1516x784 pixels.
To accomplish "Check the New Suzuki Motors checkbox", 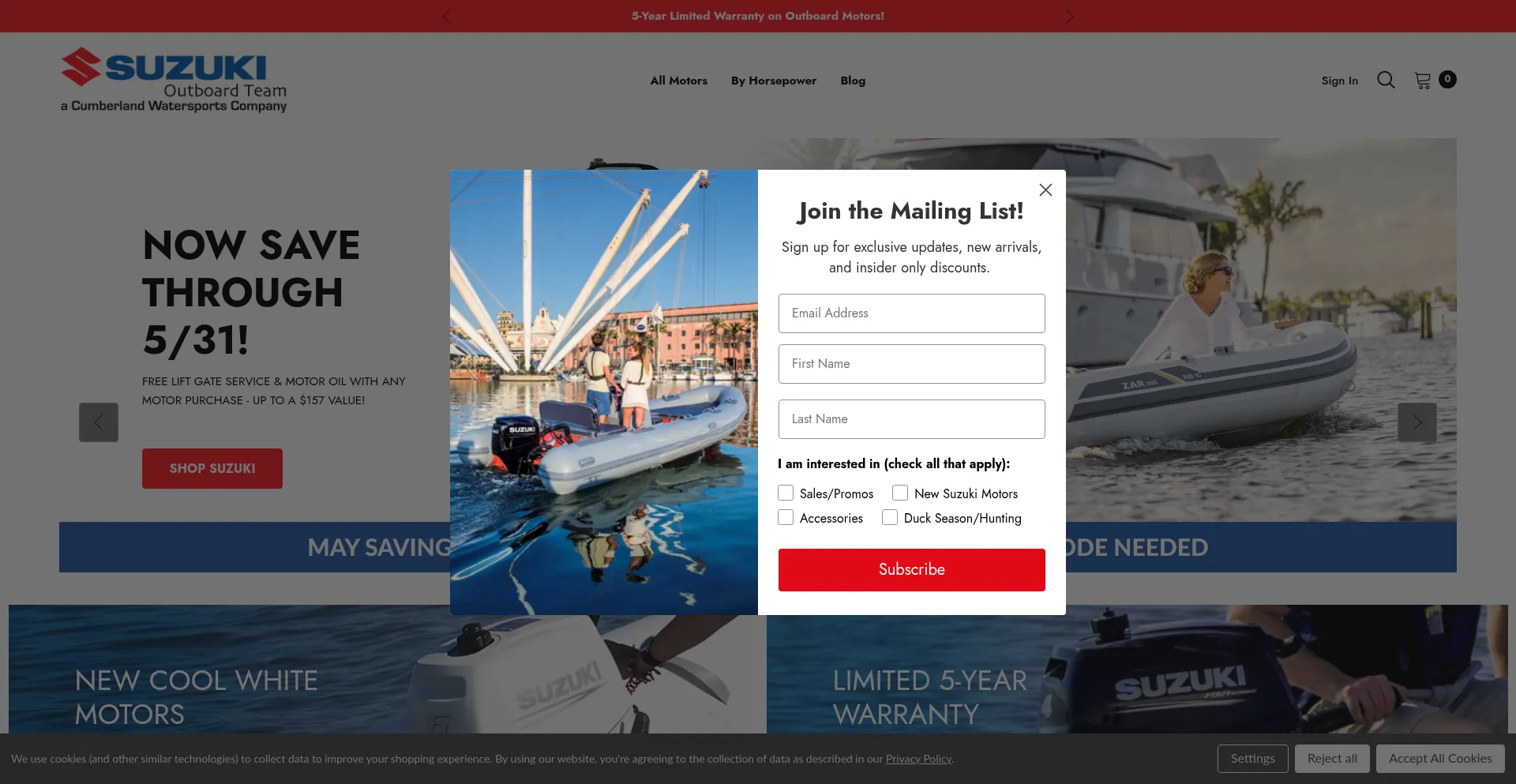I will [900, 493].
